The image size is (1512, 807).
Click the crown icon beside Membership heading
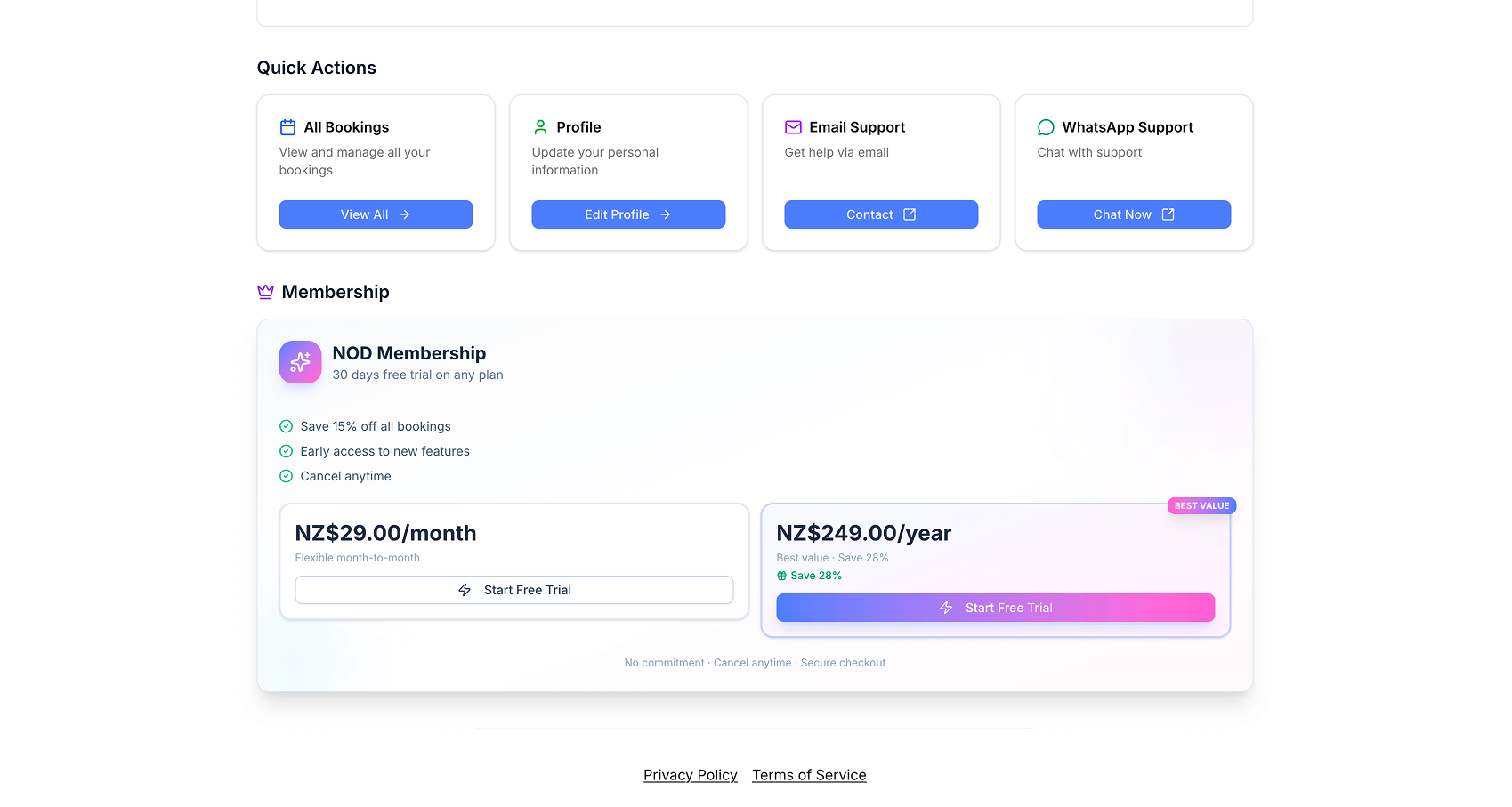(265, 292)
